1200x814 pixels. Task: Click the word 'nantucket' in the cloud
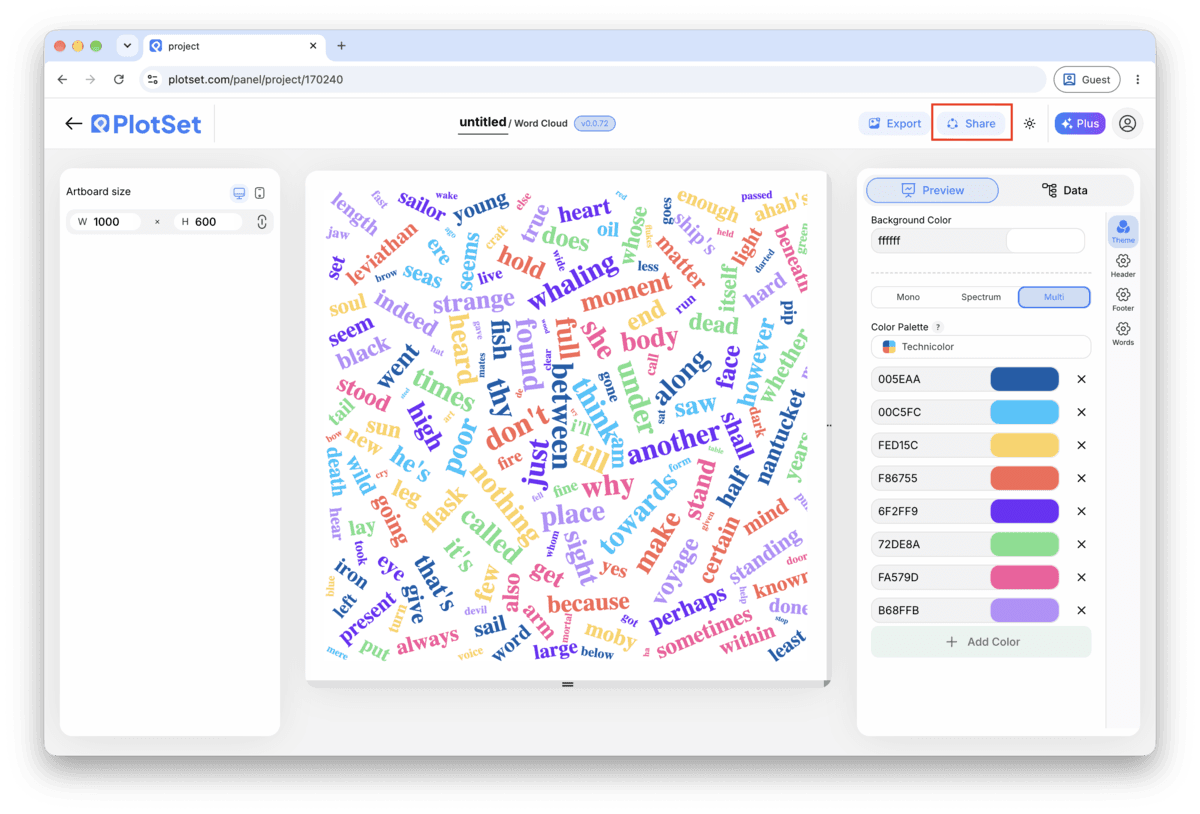(x=782, y=435)
